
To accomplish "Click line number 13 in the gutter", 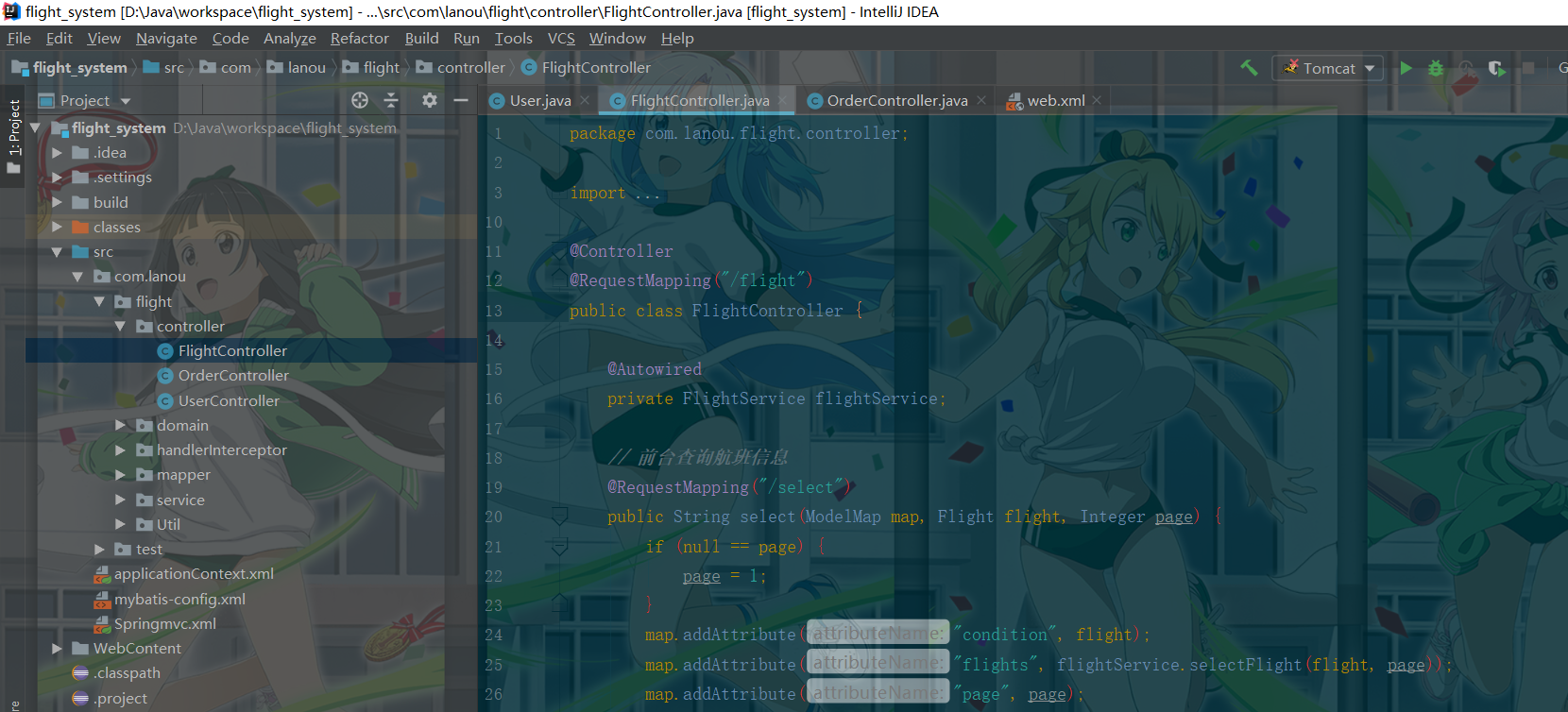I will point(494,311).
